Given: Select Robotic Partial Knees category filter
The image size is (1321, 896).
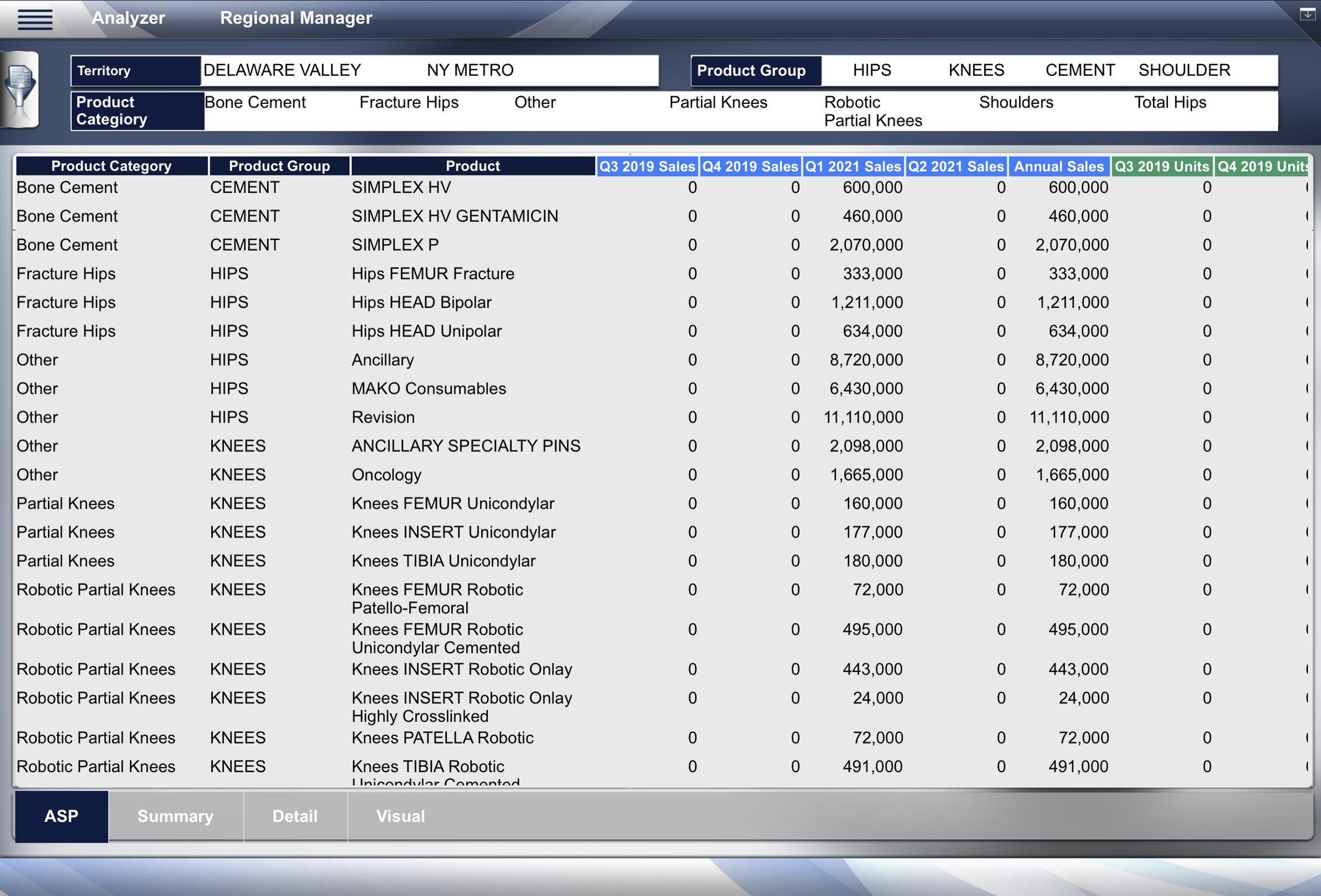Looking at the screenshot, I should (x=872, y=111).
